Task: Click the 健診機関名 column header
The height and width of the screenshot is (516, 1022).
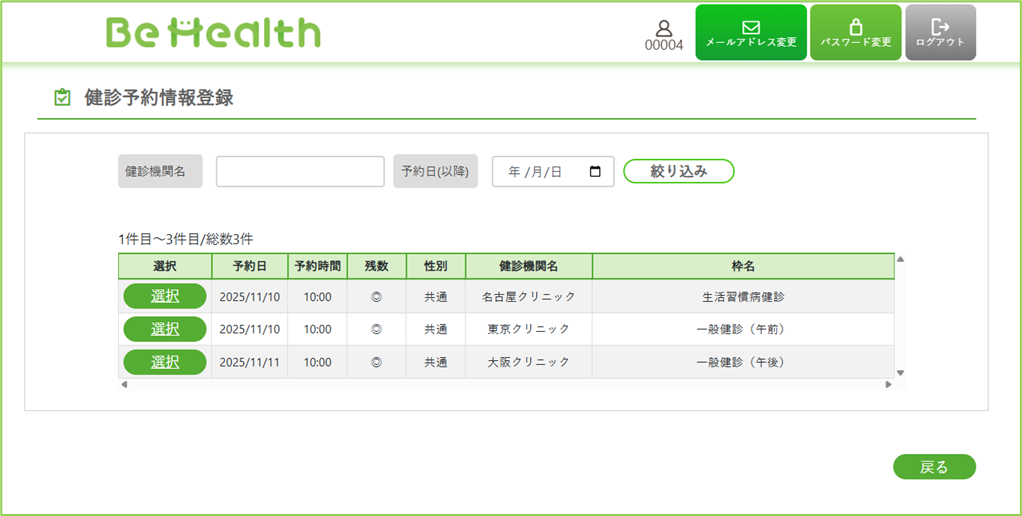Action: [529, 266]
